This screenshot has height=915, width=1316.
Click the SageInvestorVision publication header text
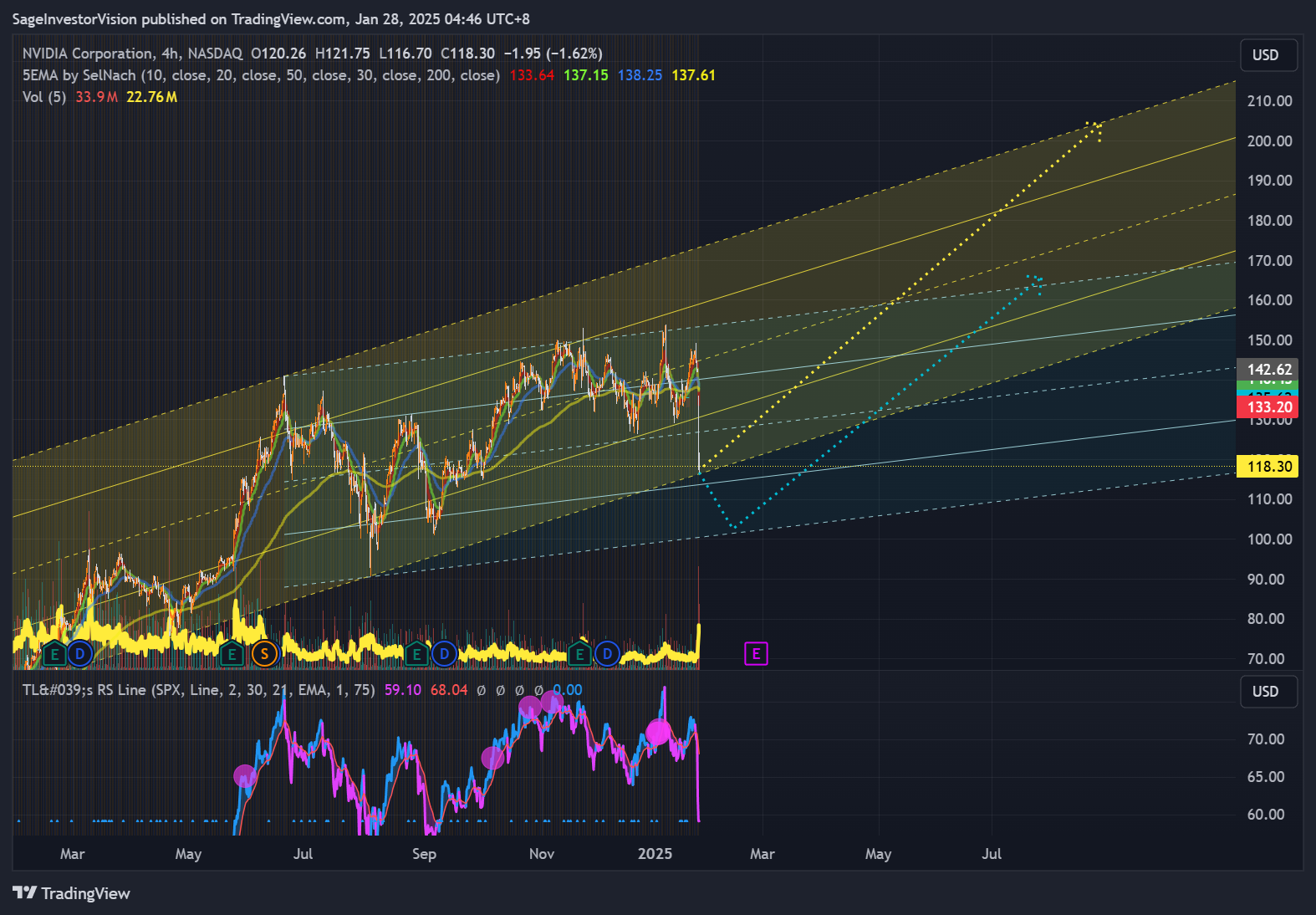(x=271, y=18)
